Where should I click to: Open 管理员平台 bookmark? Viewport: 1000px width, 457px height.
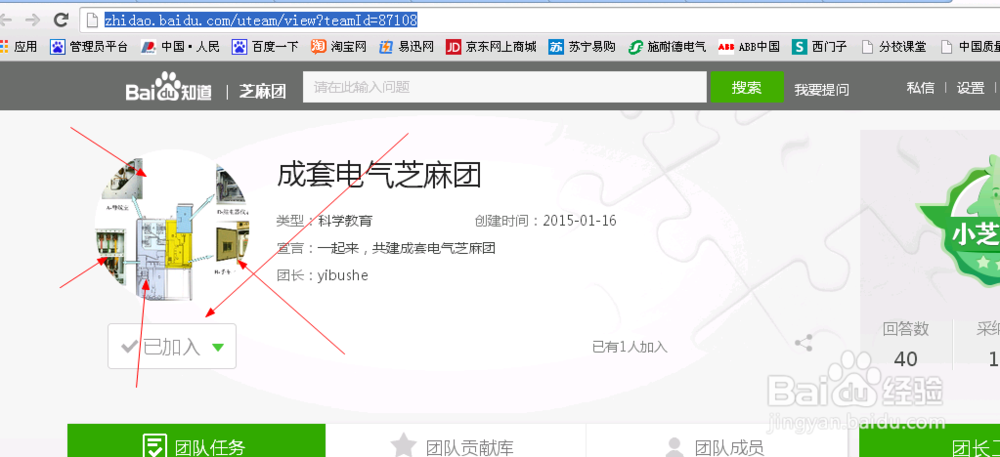click(x=89, y=47)
